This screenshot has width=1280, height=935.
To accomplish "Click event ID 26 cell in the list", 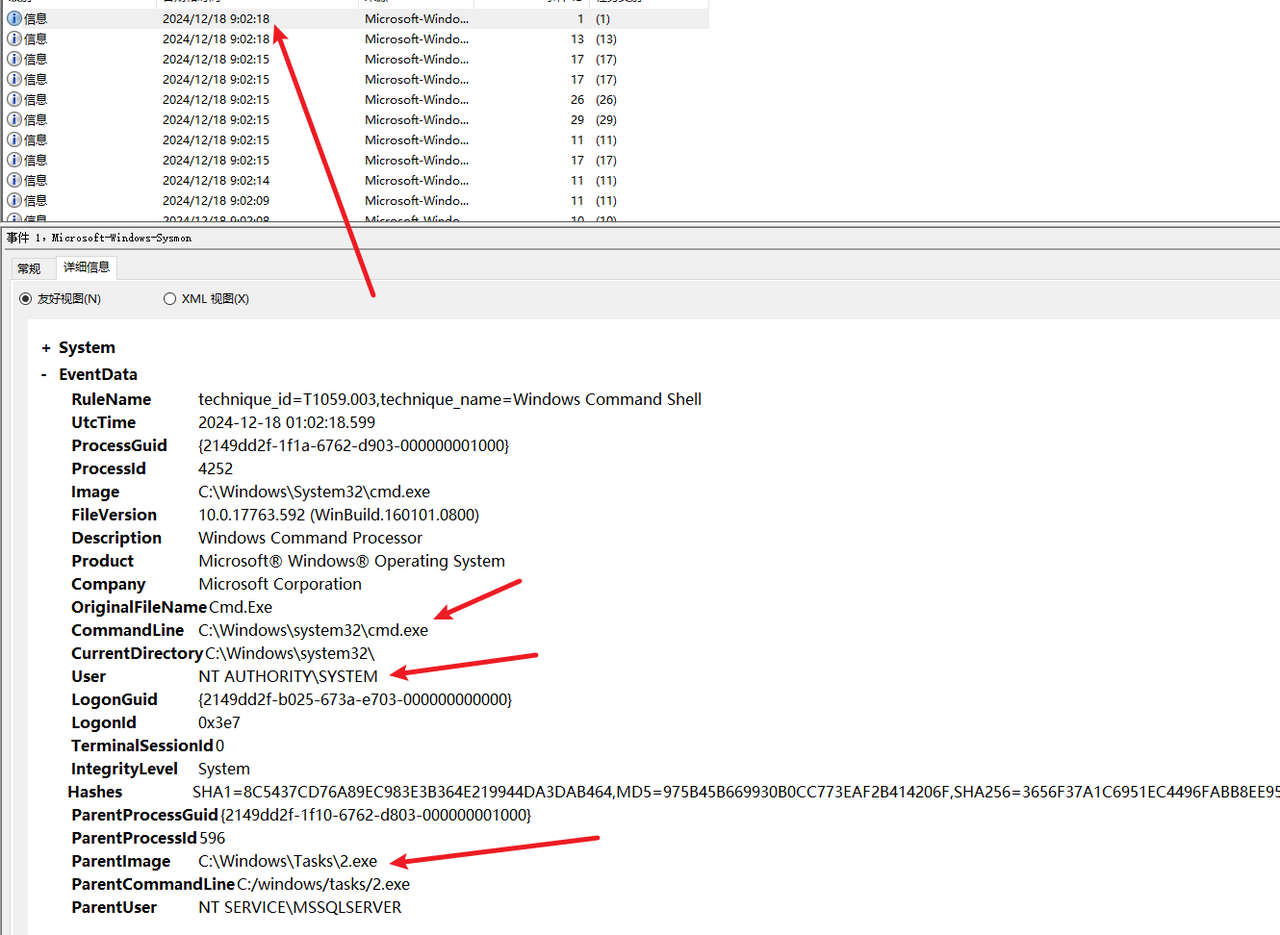I will pos(577,99).
